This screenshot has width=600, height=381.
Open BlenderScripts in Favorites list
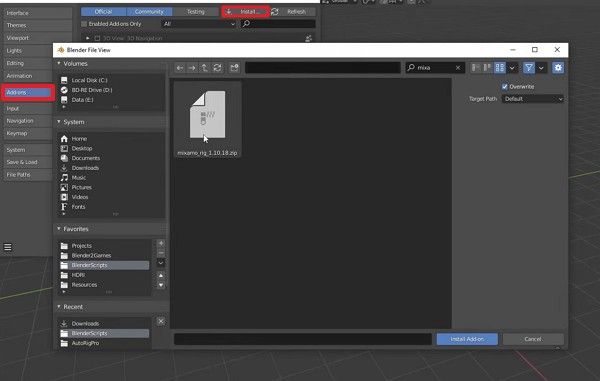click(x=104, y=265)
